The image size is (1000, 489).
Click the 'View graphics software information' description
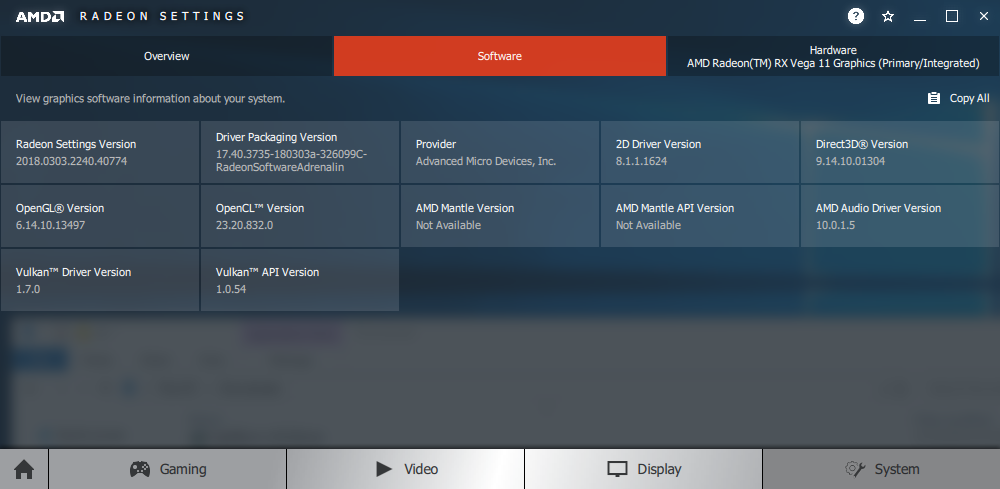(x=150, y=99)
